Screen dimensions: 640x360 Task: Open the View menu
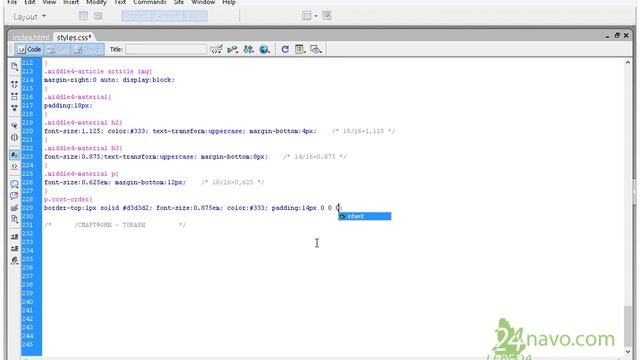point(49,2)
